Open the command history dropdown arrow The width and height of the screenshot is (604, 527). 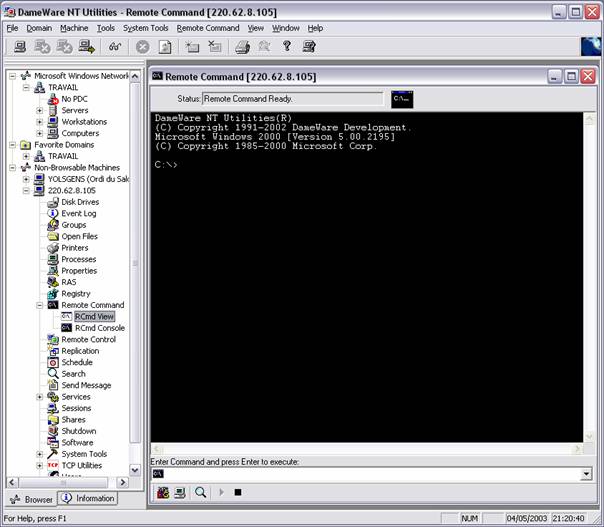pos(586,474)
